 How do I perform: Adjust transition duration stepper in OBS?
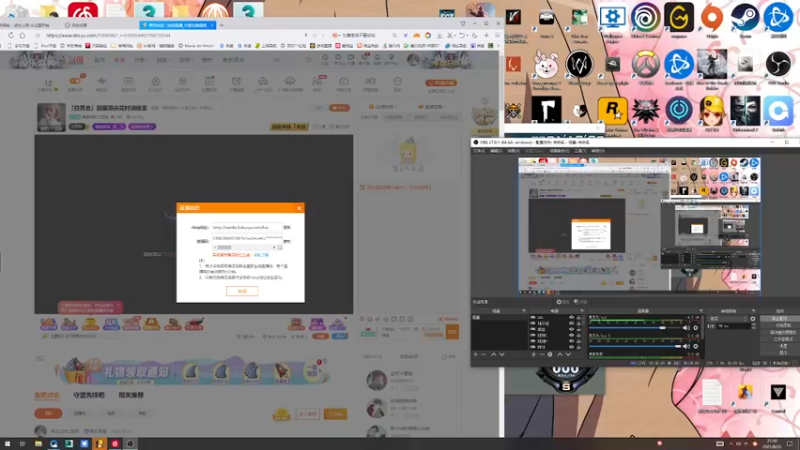click(754, 326)
